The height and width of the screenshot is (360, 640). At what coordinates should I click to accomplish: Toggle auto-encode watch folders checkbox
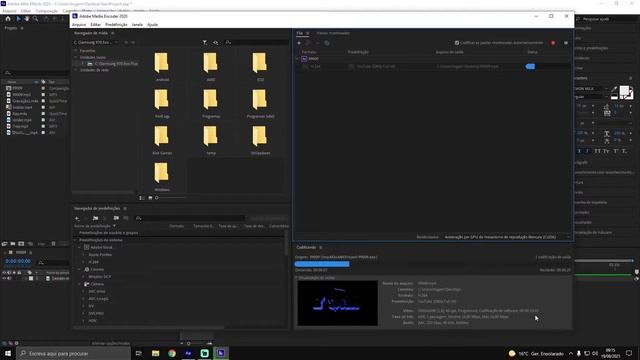click(457, 43)
